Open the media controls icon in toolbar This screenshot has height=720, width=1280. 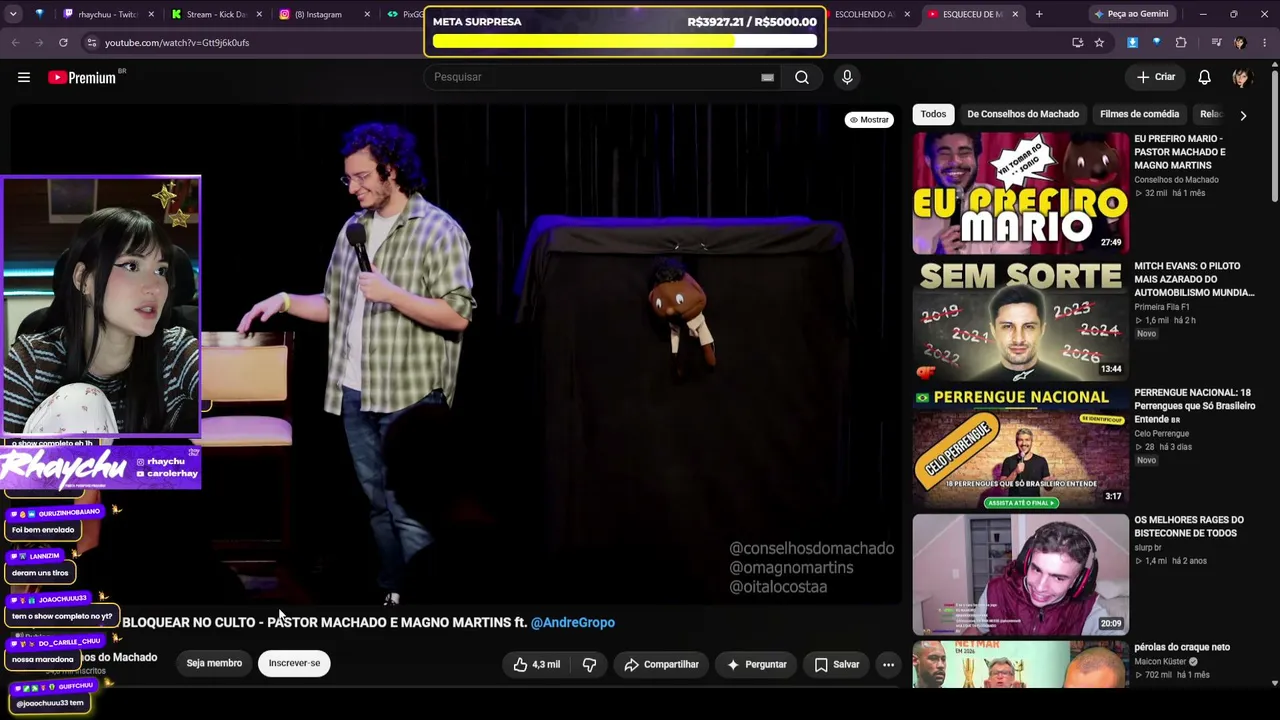(x=1216, y=42)
